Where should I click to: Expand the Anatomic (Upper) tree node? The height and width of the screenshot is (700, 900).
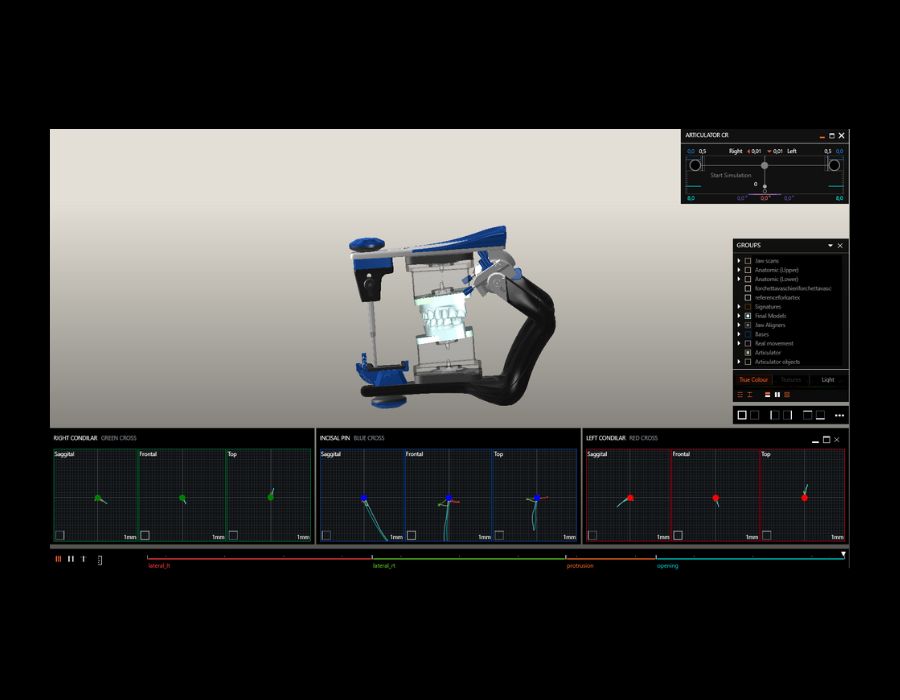(x=739, y=270)
